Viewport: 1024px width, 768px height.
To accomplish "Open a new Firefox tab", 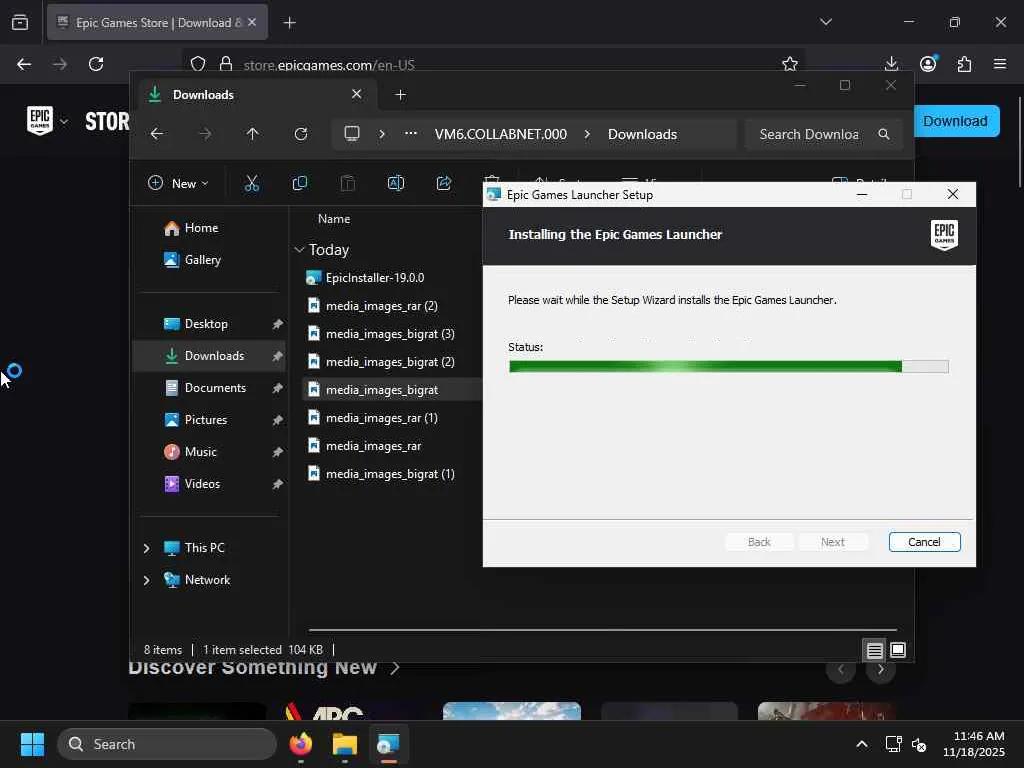I will (x=290, y=23).
